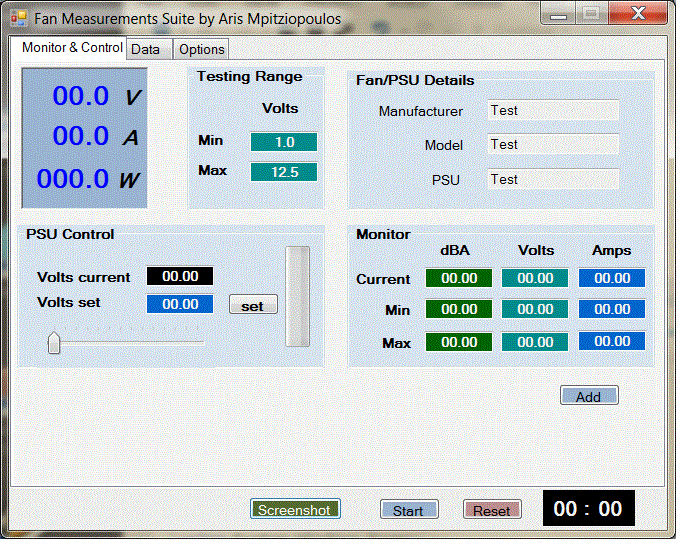Click the Min Volts monitor value
The height and width of the screenshot is (539, 676).
pos(535,309)
